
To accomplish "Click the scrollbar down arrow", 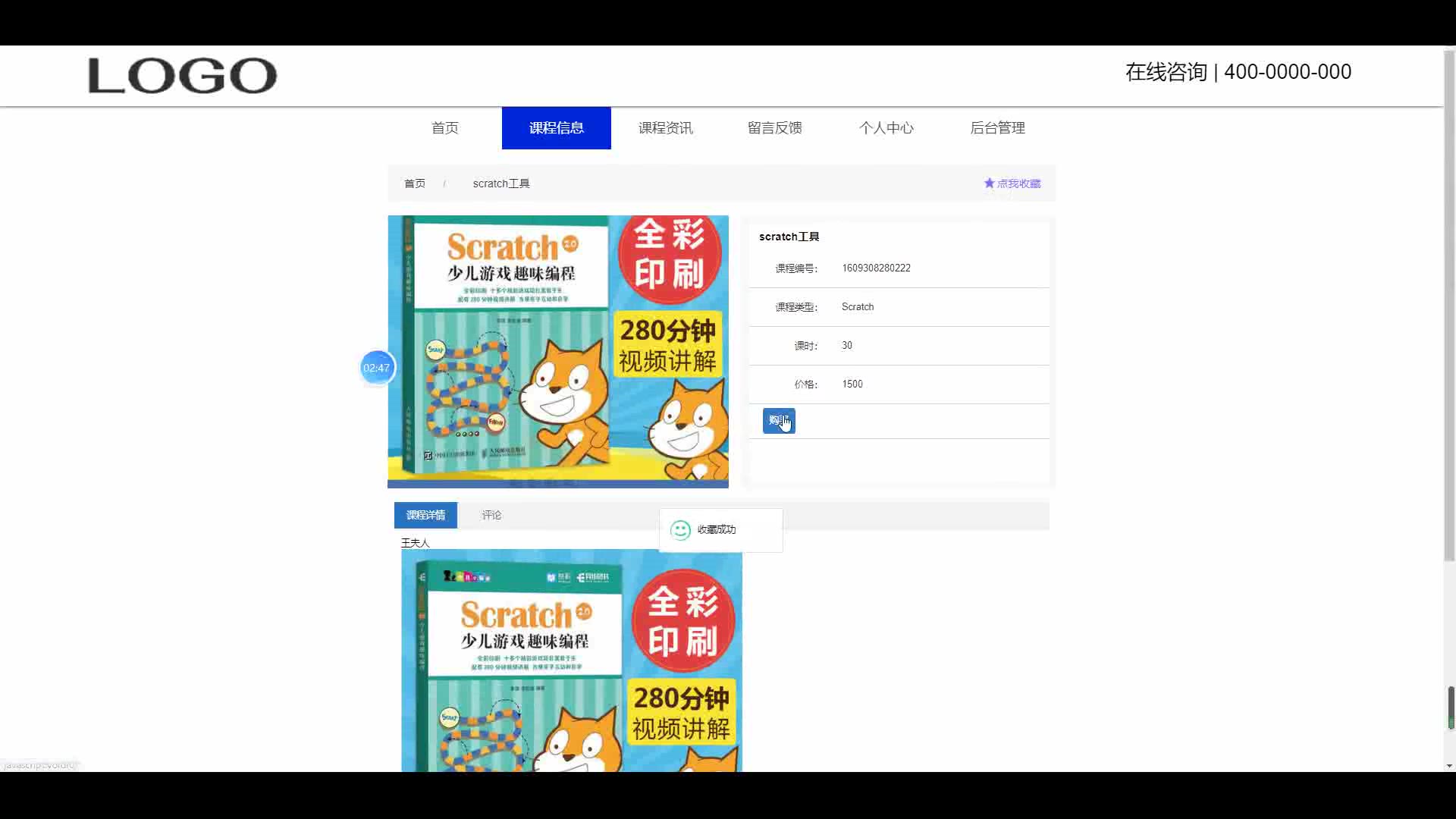I will pos(1450,766).
